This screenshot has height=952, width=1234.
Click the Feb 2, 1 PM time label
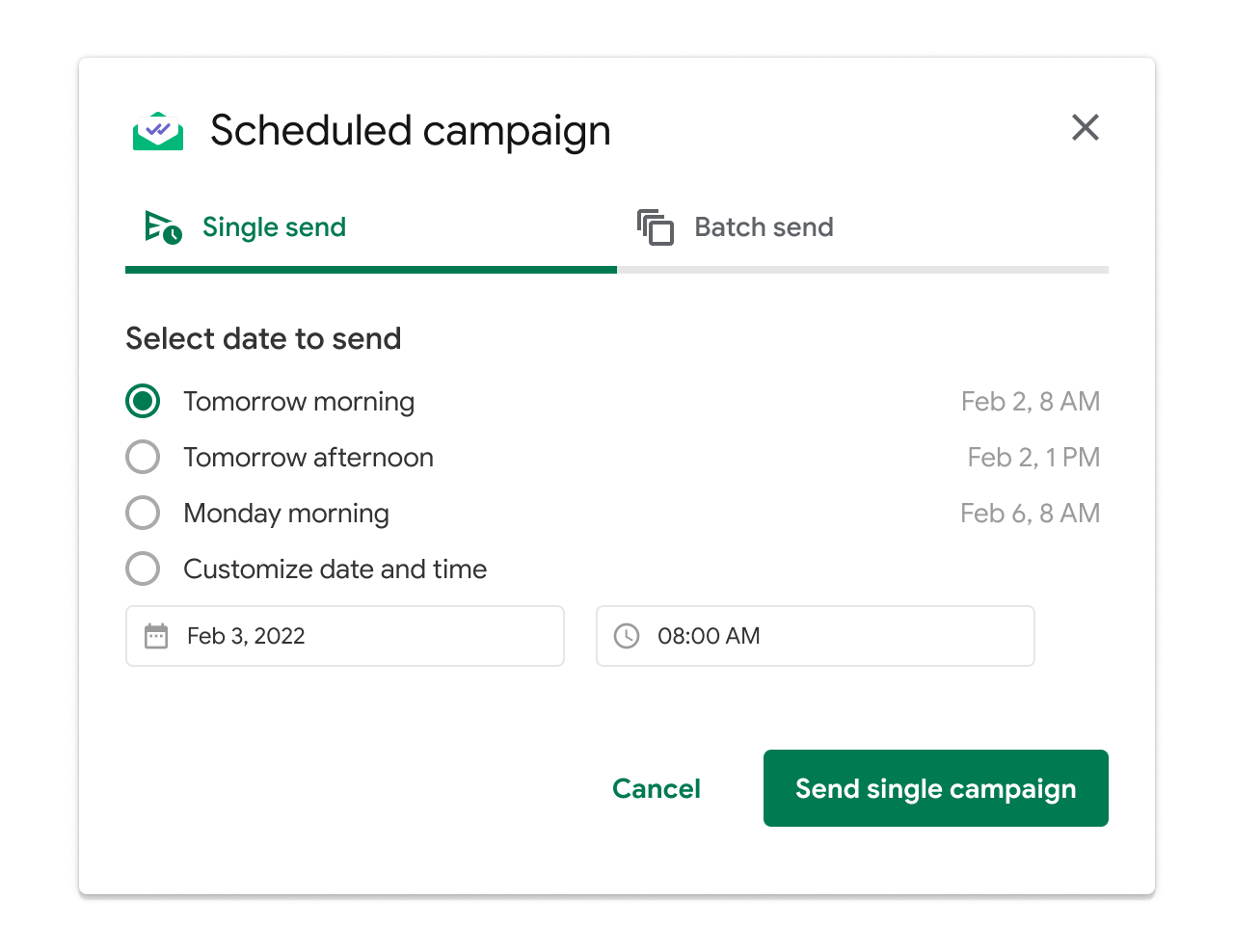[x=1034, y=457]
